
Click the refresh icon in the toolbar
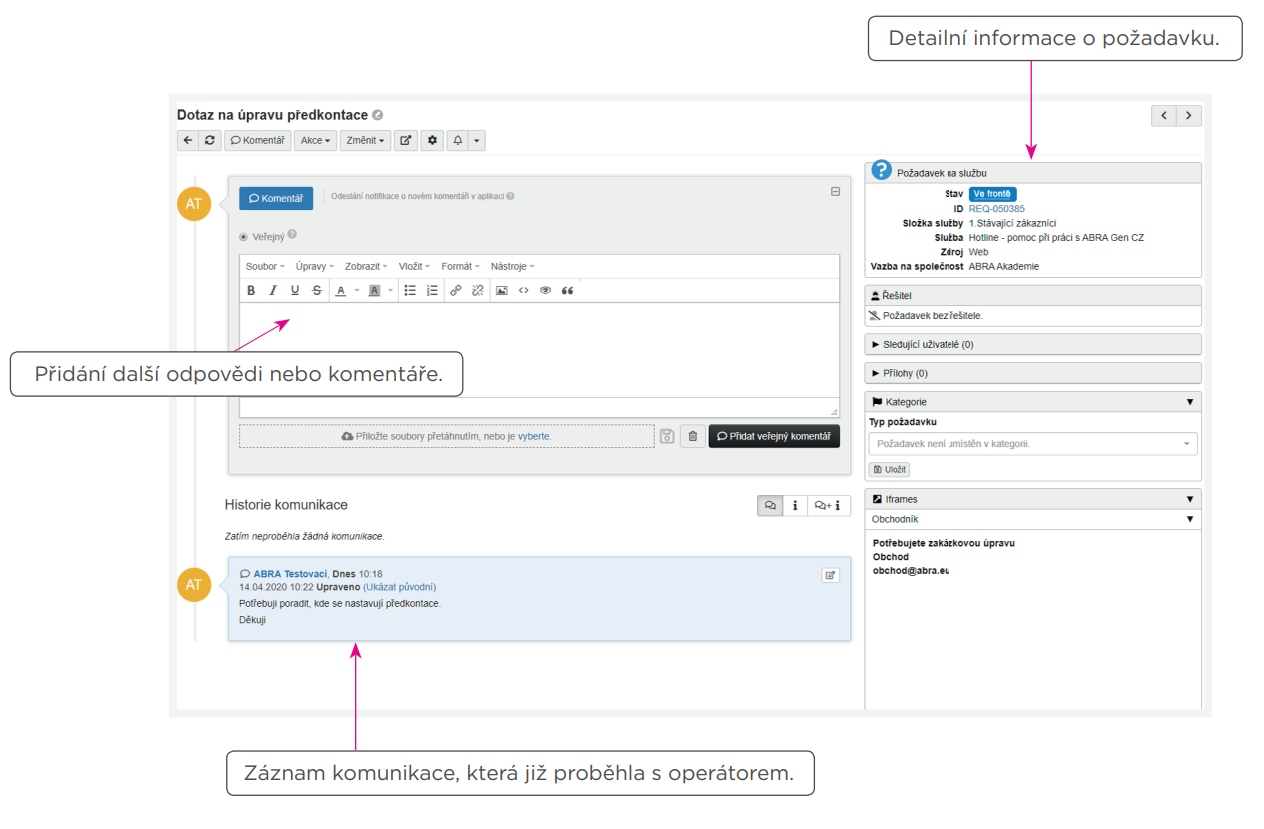[x=210, y=141]
